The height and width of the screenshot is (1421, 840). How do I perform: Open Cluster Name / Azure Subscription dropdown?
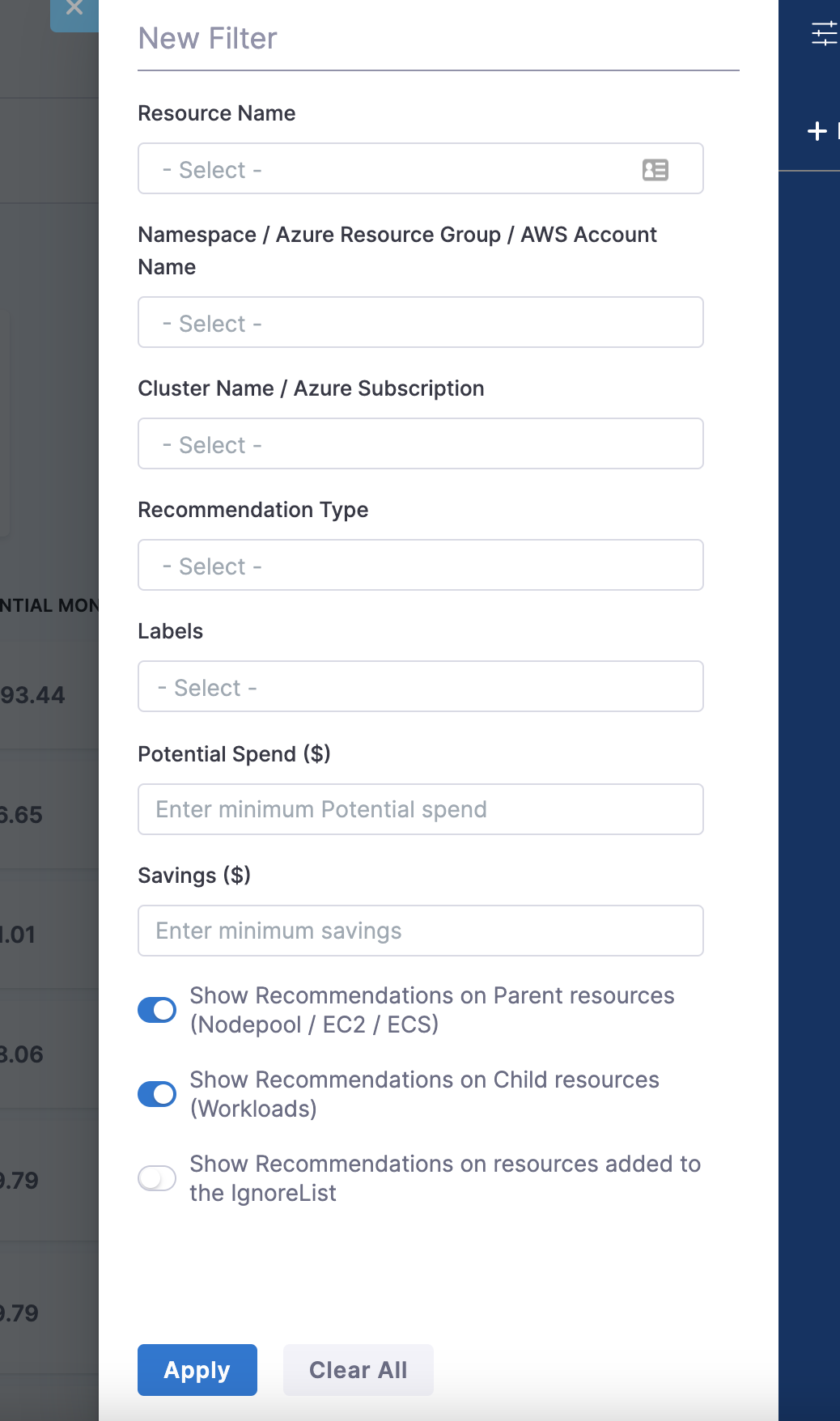(420, 444)
